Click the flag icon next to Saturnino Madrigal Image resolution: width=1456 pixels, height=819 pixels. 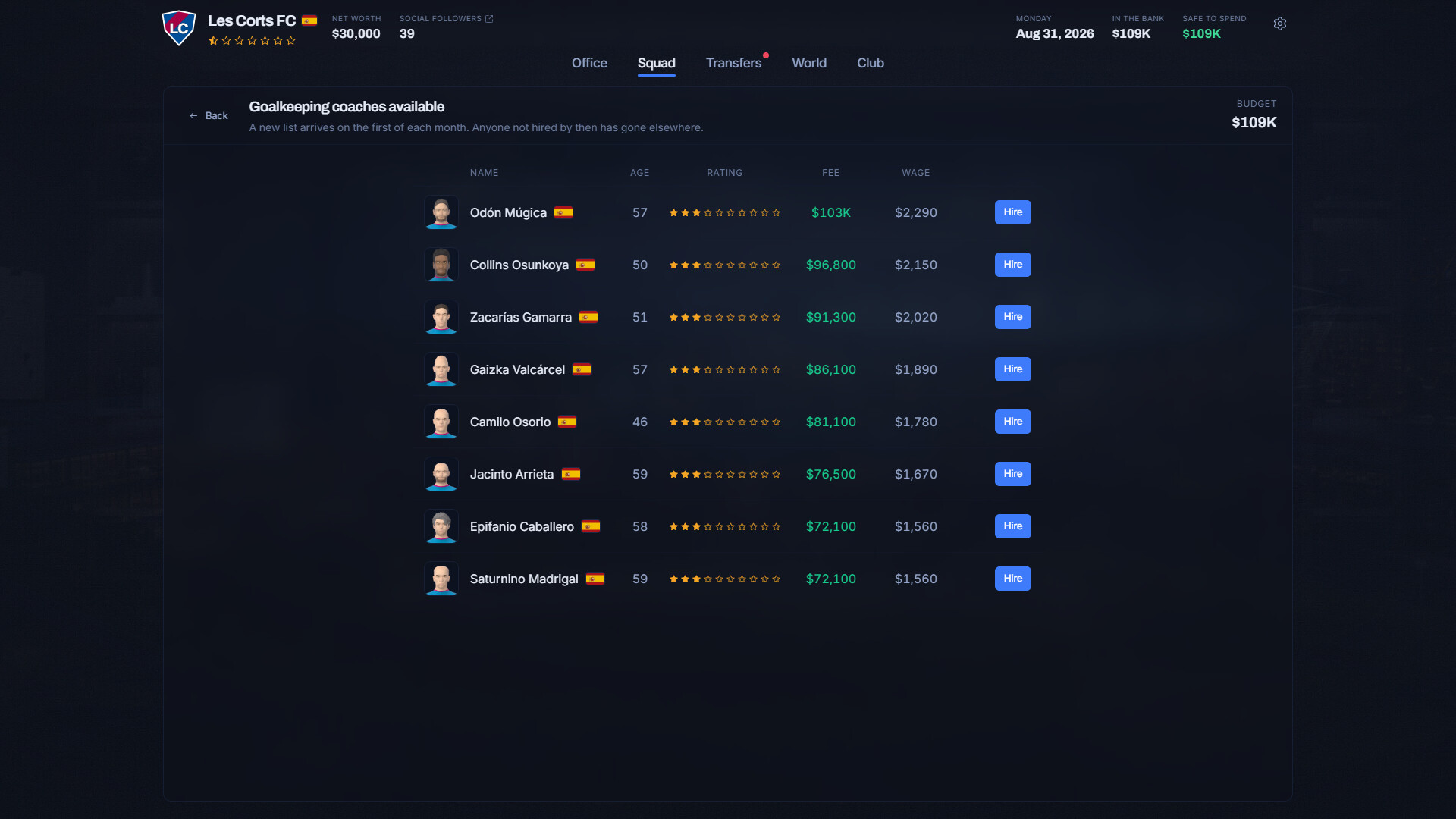click(x=595, y=579)
